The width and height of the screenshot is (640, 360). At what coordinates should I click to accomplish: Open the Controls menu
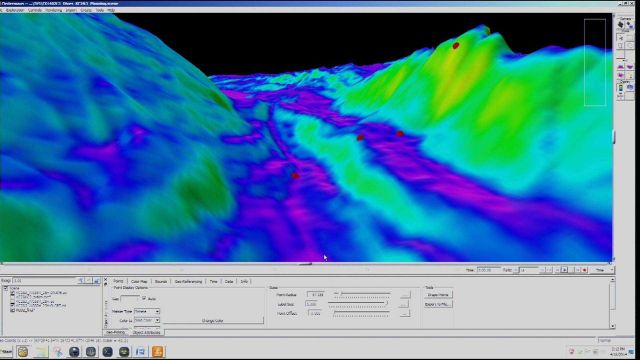[35, 10]
